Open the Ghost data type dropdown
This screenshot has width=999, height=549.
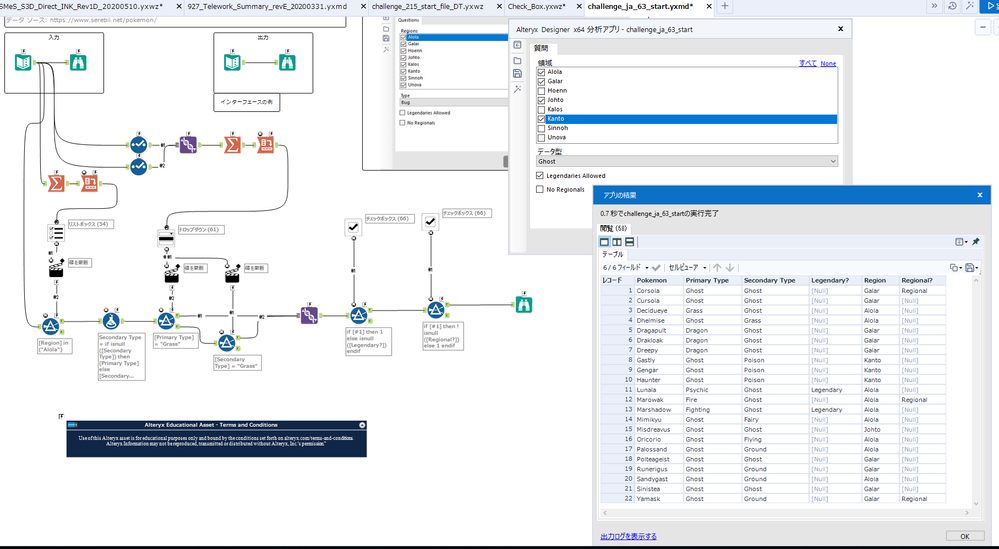click(687, 162)
